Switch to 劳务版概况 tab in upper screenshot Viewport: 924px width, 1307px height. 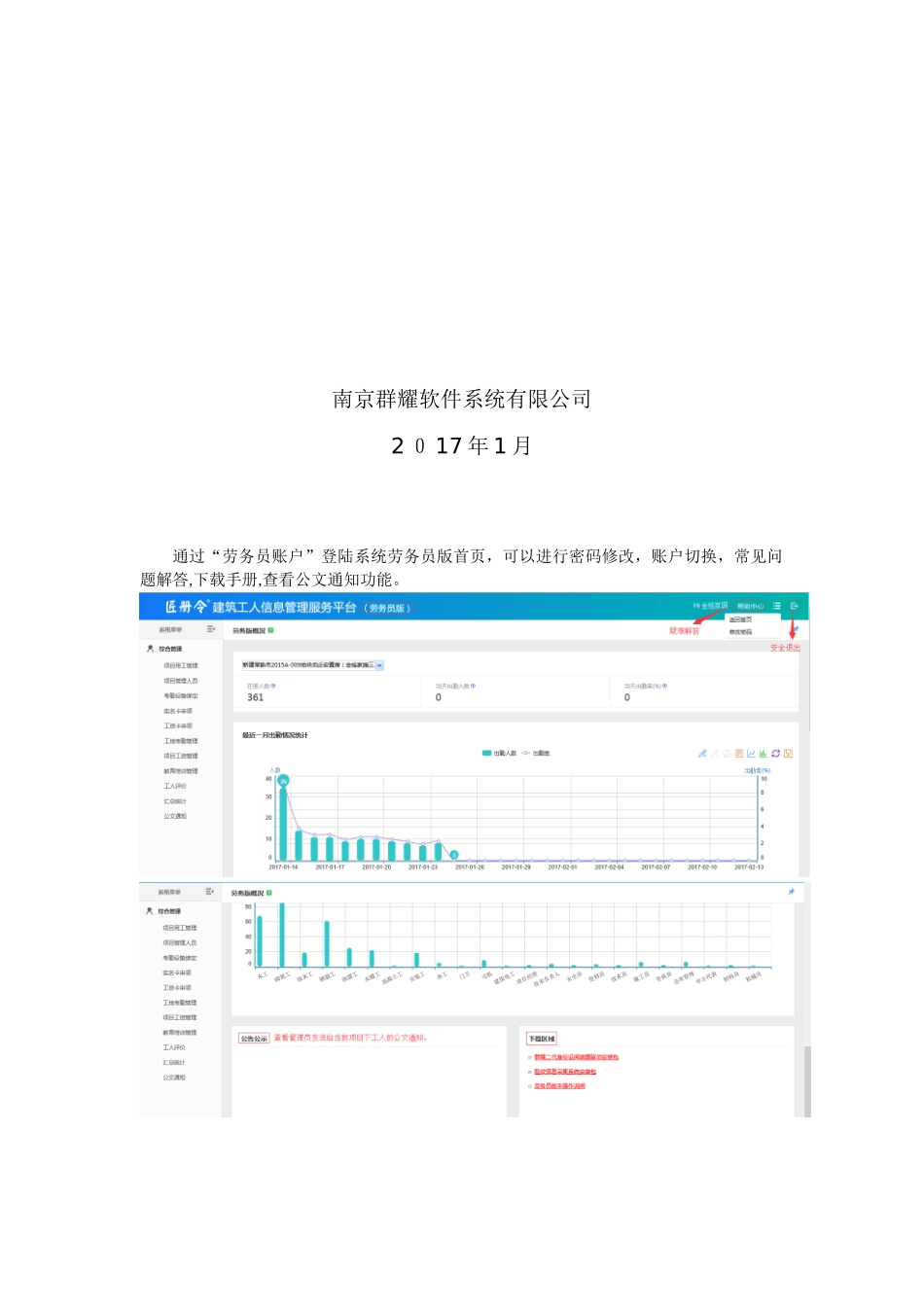pyautogui.click(x=249, y=630)
